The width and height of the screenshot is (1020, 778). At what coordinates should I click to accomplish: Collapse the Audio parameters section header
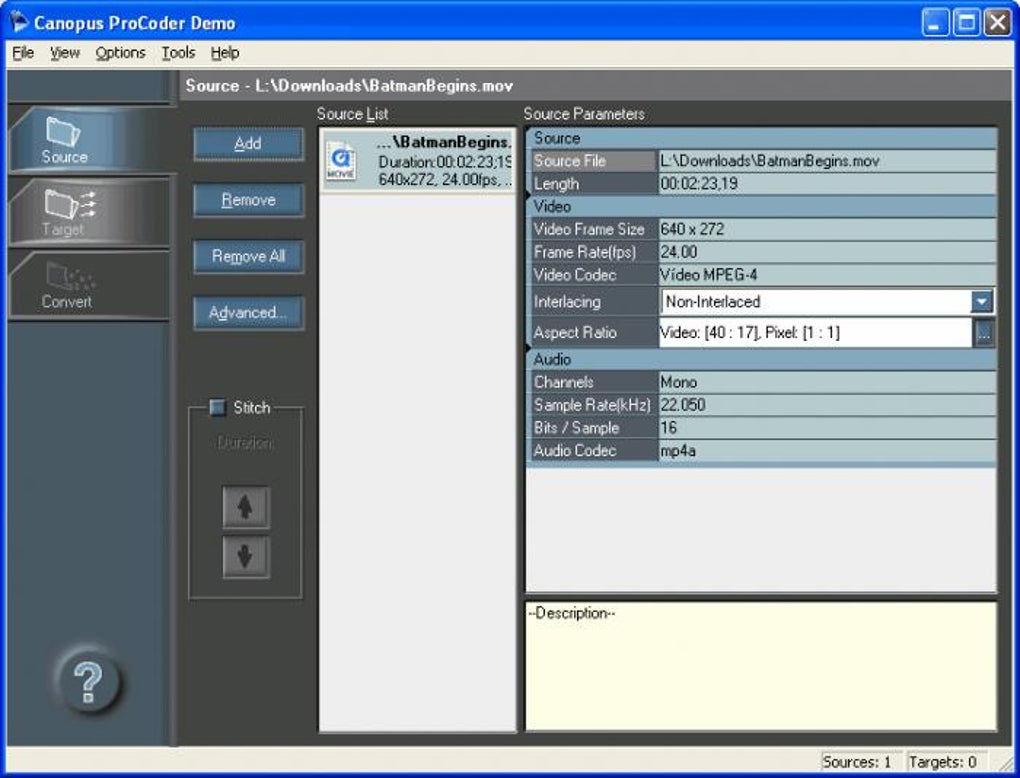tap(761, 359)
